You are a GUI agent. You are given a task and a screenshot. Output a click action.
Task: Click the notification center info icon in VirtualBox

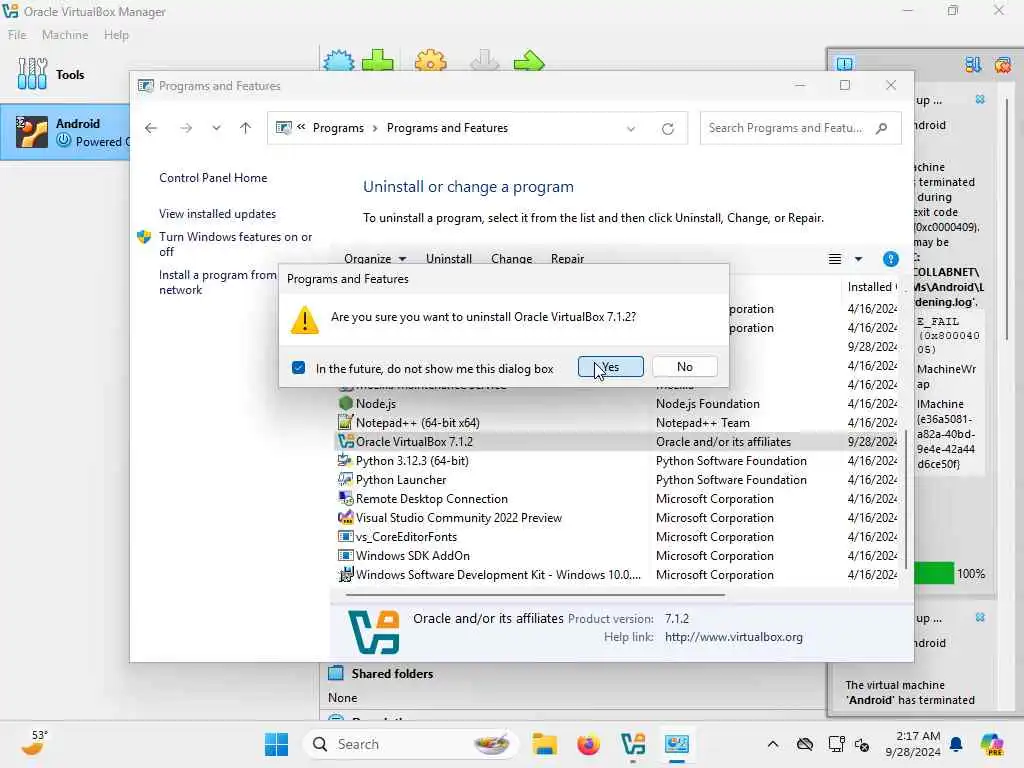click(x=845, y=63)
